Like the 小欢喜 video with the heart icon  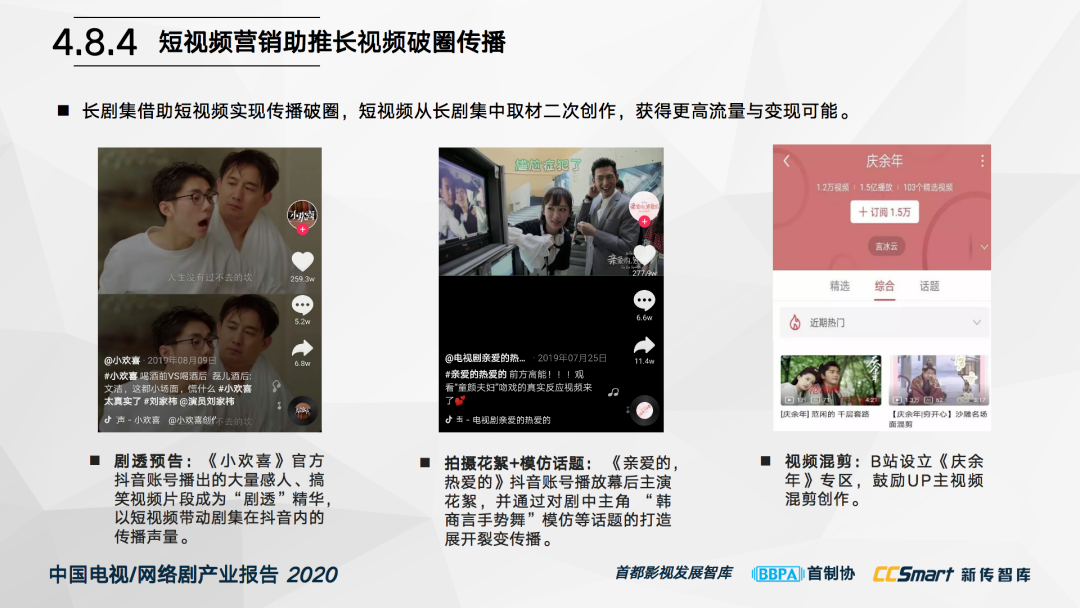[x=302, y=261]
